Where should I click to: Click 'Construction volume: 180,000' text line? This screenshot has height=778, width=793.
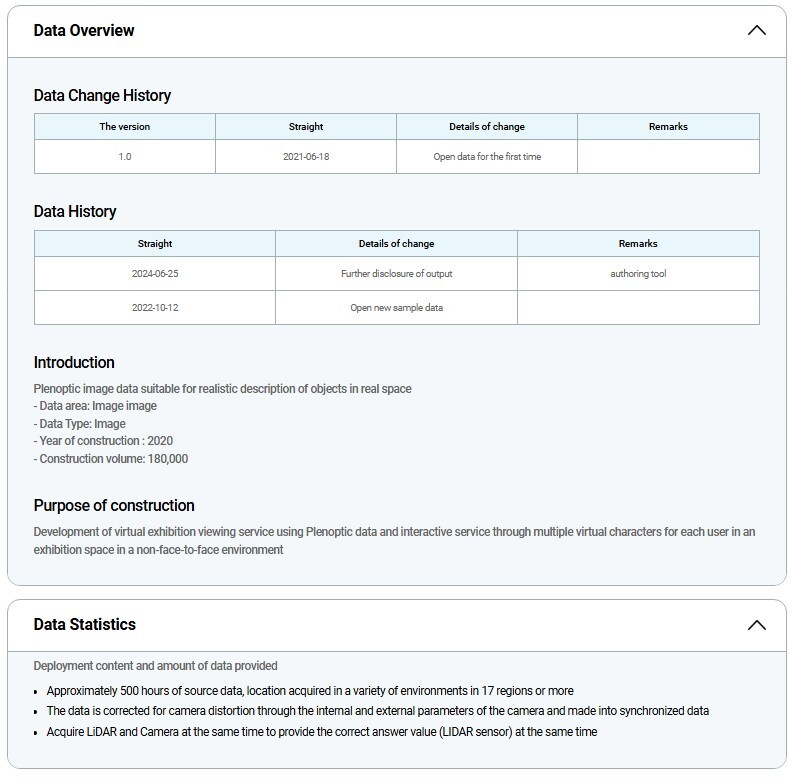click(112, 459)
